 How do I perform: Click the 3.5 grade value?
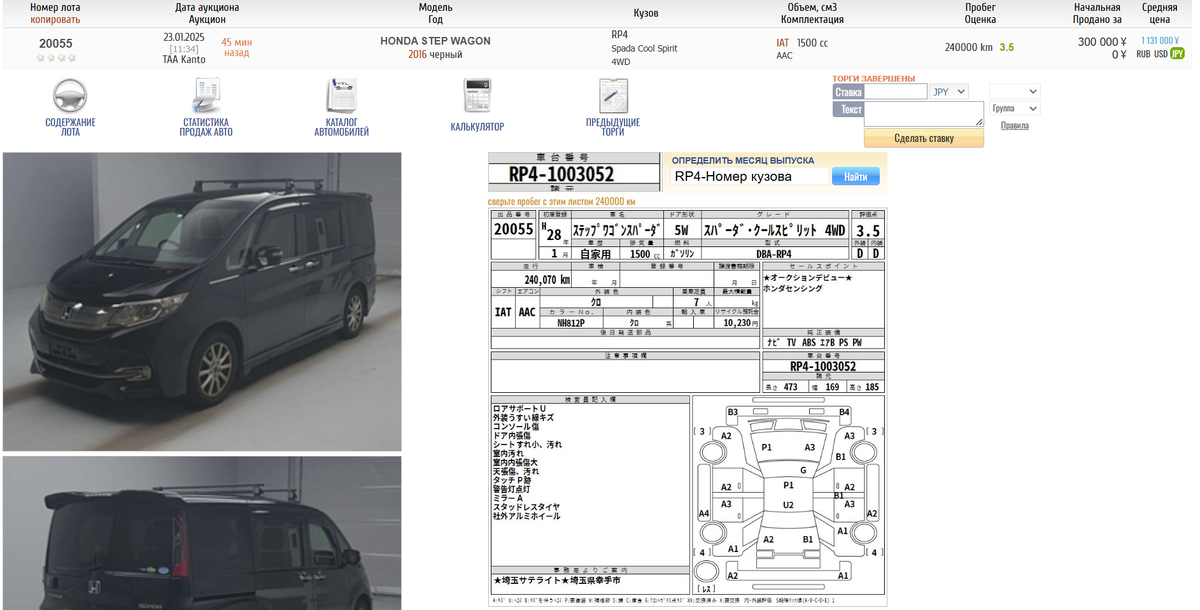(x=1007, y=47)
